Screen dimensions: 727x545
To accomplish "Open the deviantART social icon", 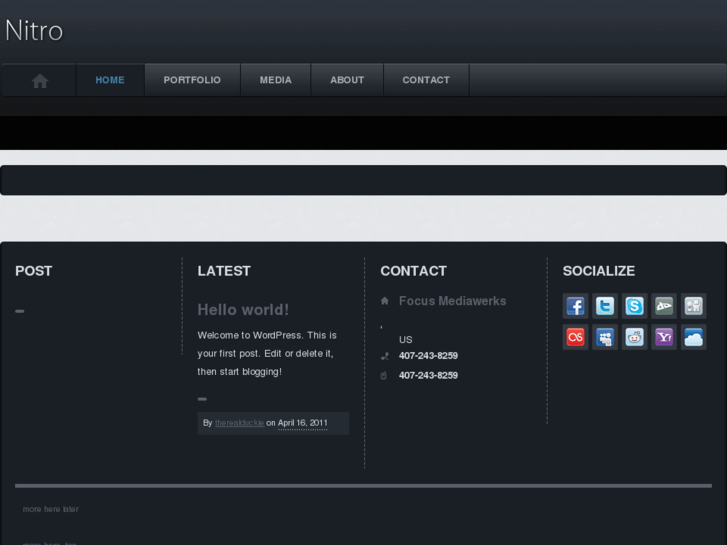I will pyautogui.click(x=664, y=306).
